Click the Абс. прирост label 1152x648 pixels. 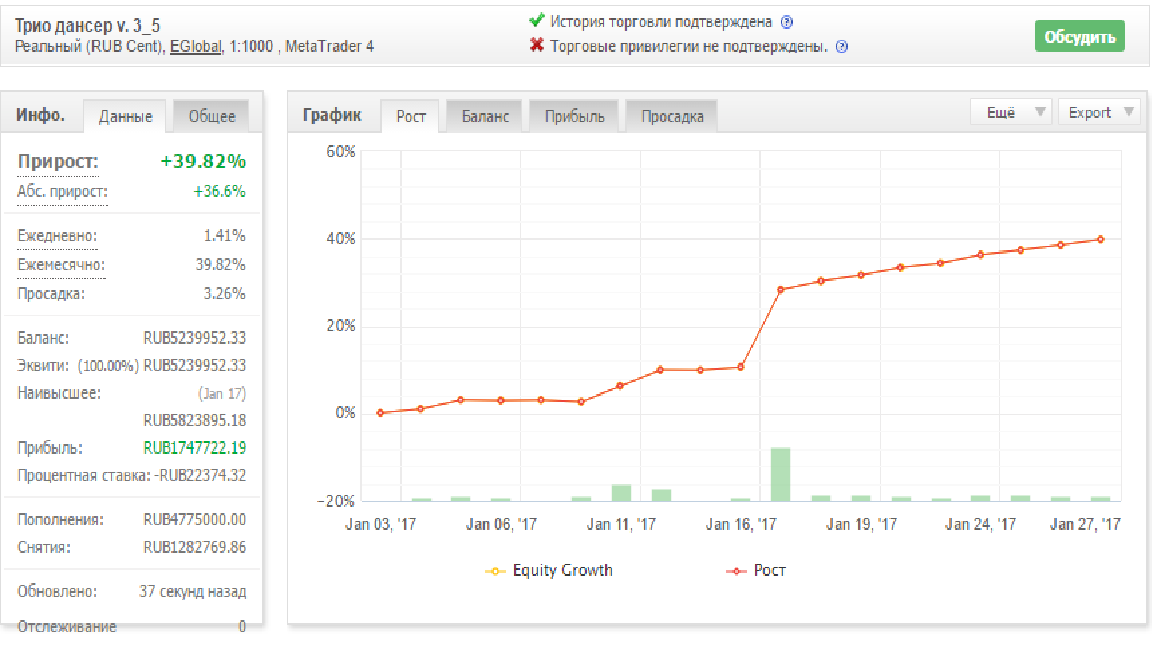tap(62, 192)
